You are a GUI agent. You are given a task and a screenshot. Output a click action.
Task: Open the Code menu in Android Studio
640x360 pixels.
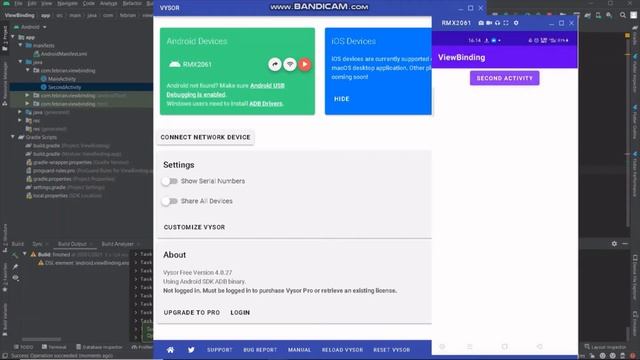89,3
